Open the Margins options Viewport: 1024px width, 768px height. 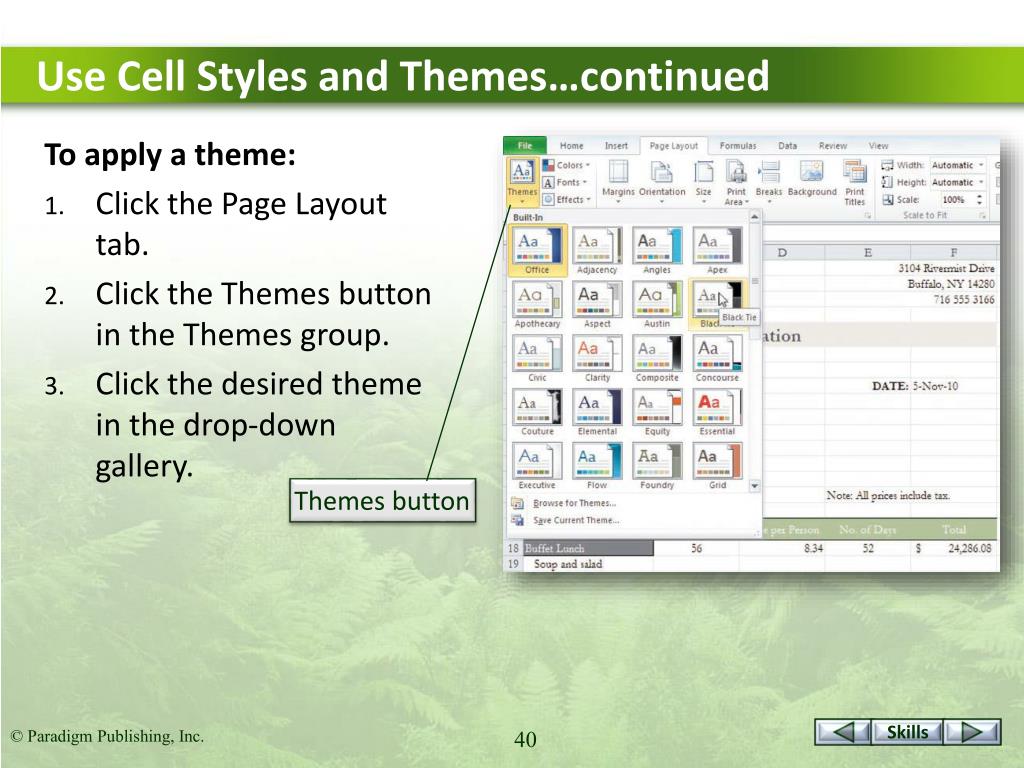pos(618,182)
